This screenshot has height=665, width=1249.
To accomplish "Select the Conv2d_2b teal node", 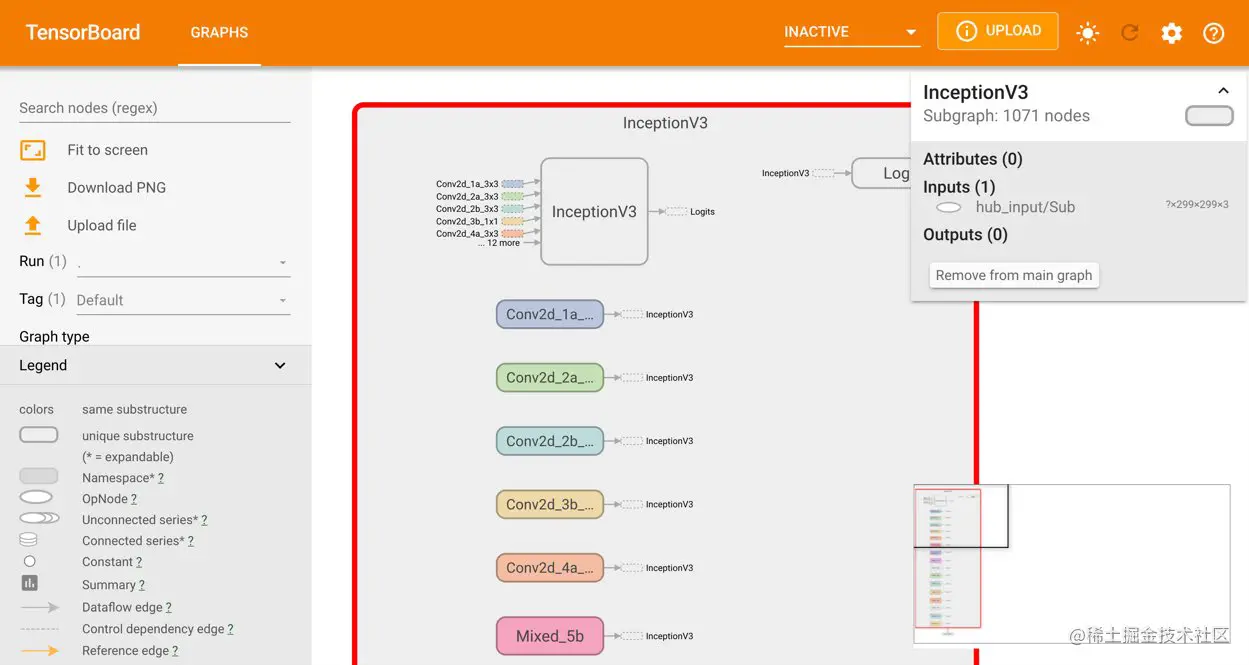I will (x=550, y=441).
